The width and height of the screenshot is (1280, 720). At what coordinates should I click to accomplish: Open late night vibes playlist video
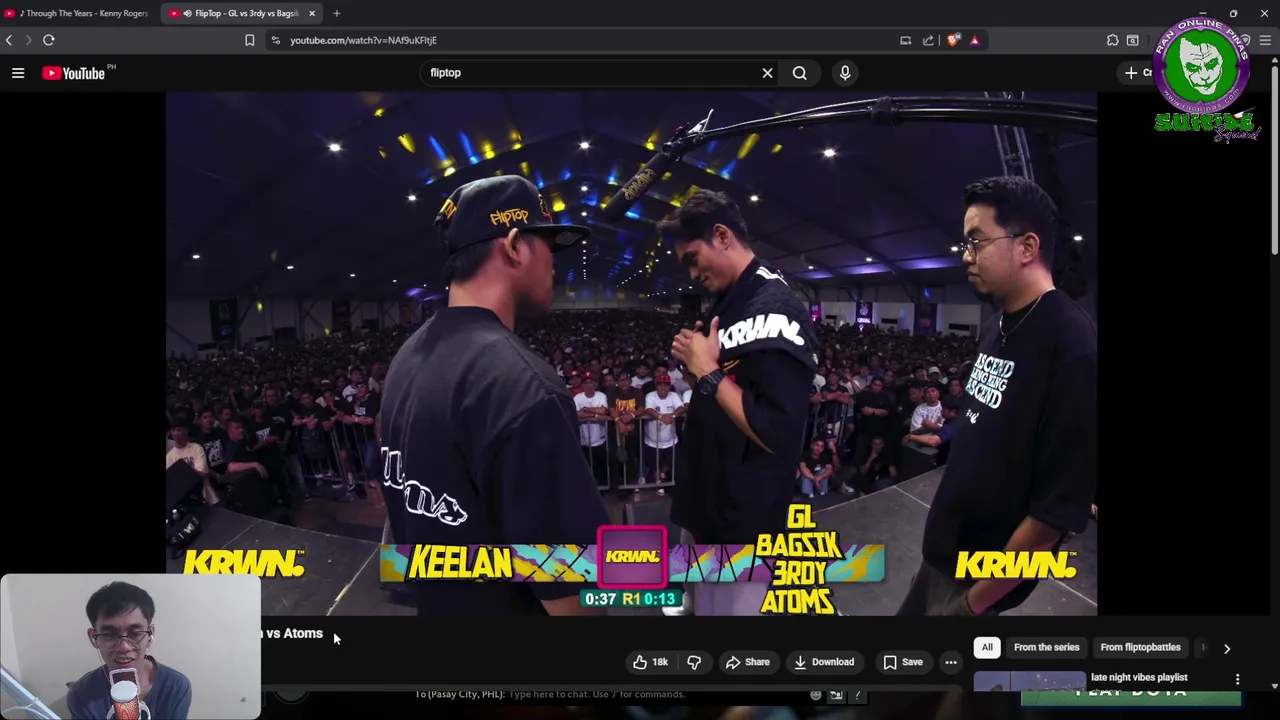(1139, 677)
